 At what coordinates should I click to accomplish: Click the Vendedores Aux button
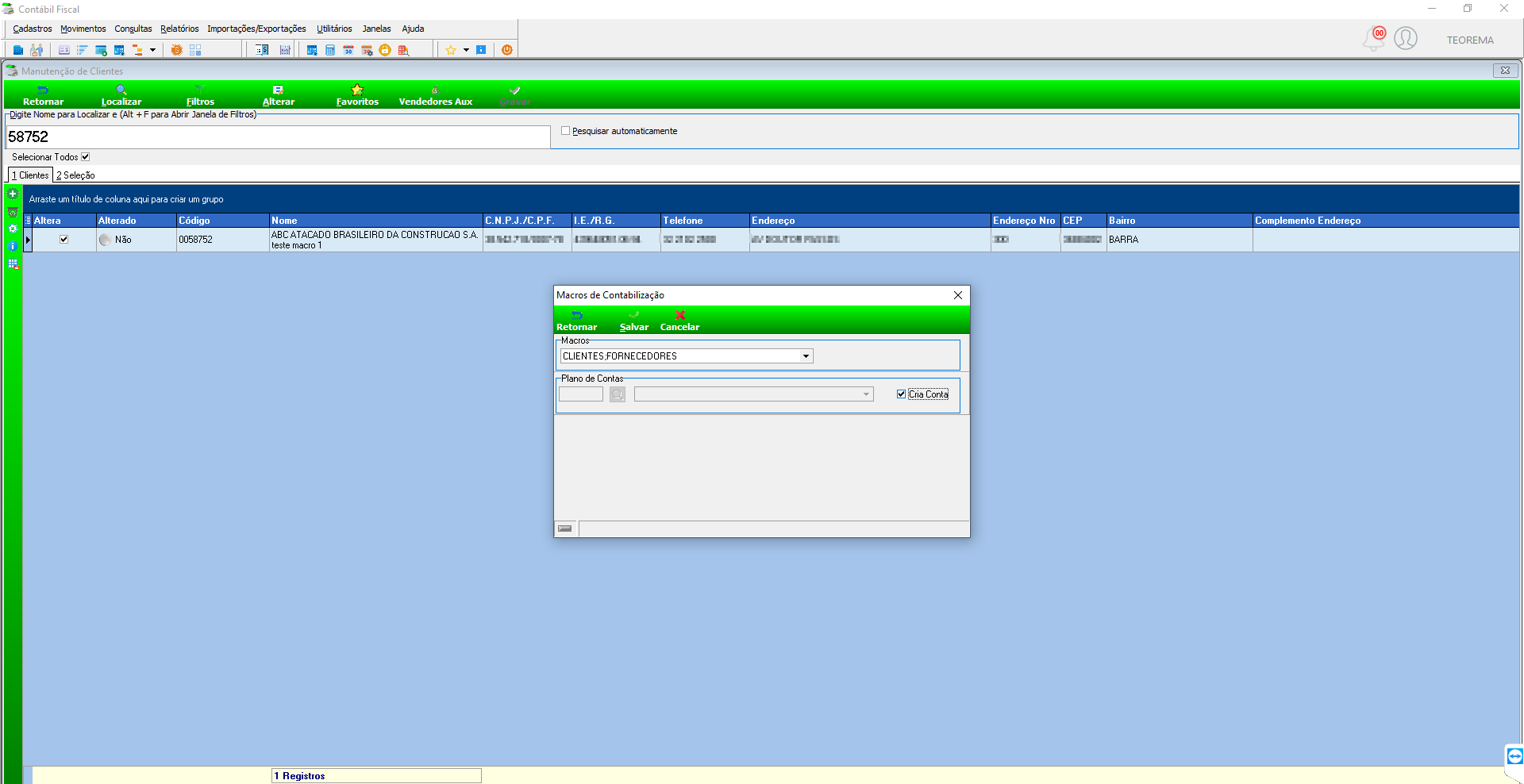[435, 95]
